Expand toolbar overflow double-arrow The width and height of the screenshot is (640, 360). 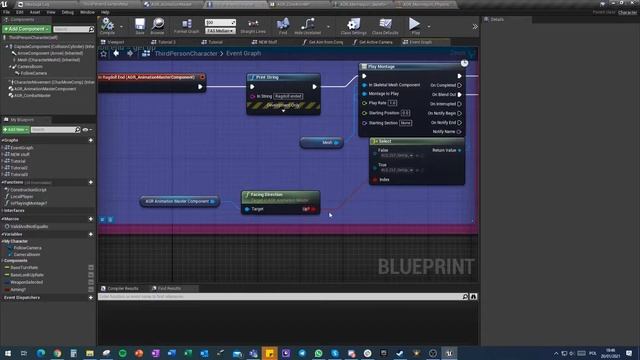[475, 27]
